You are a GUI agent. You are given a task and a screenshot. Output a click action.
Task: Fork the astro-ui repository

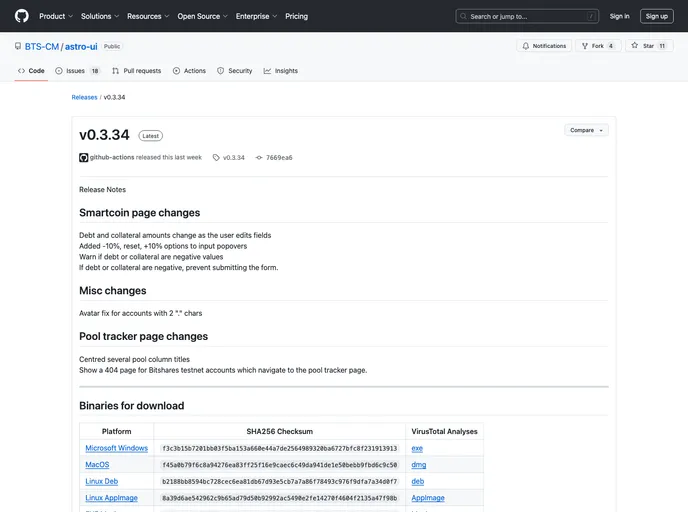tap(598, 46)
